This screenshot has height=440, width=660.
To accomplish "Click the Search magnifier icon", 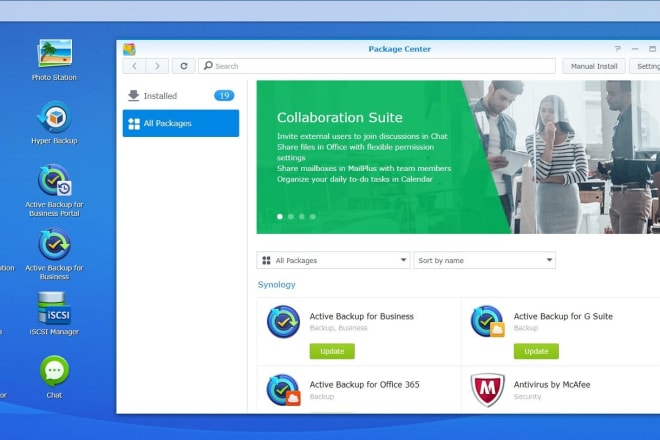I will point(208,66).
